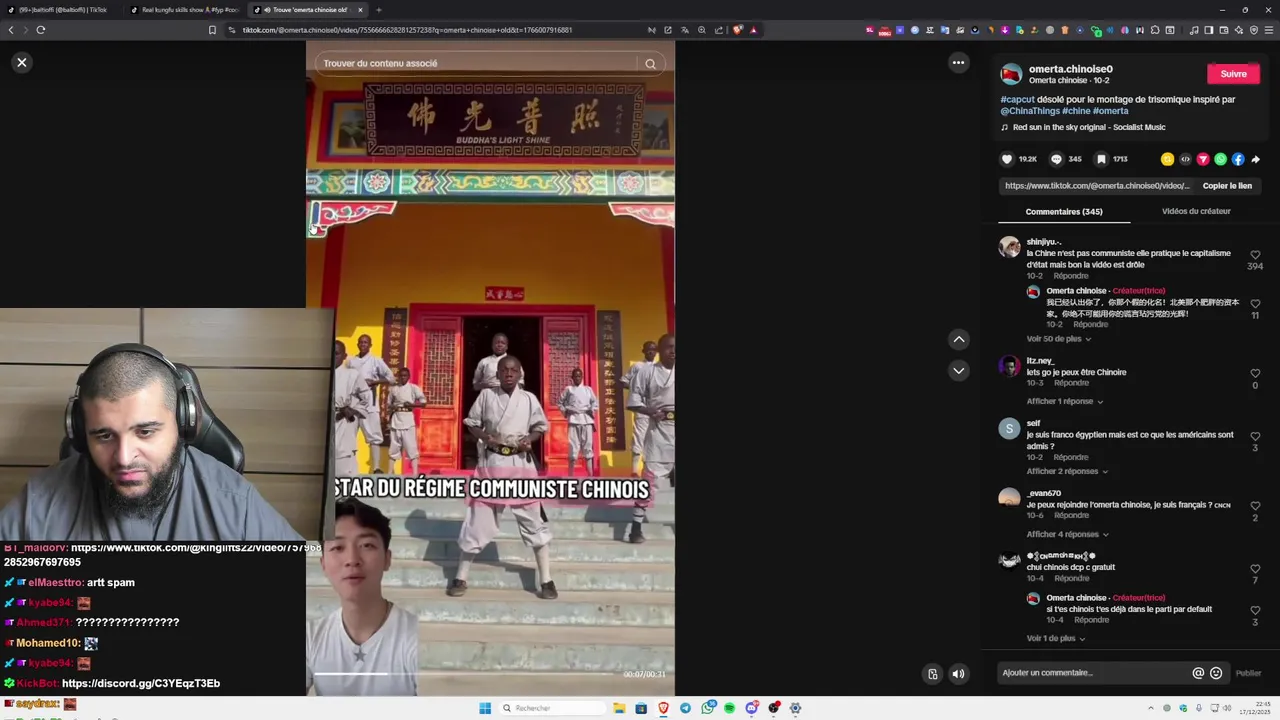Open Spotify from the taskbar
The width and height of the screenshot is (1280, 720).
pyautogui.click(x=729, y=708)
